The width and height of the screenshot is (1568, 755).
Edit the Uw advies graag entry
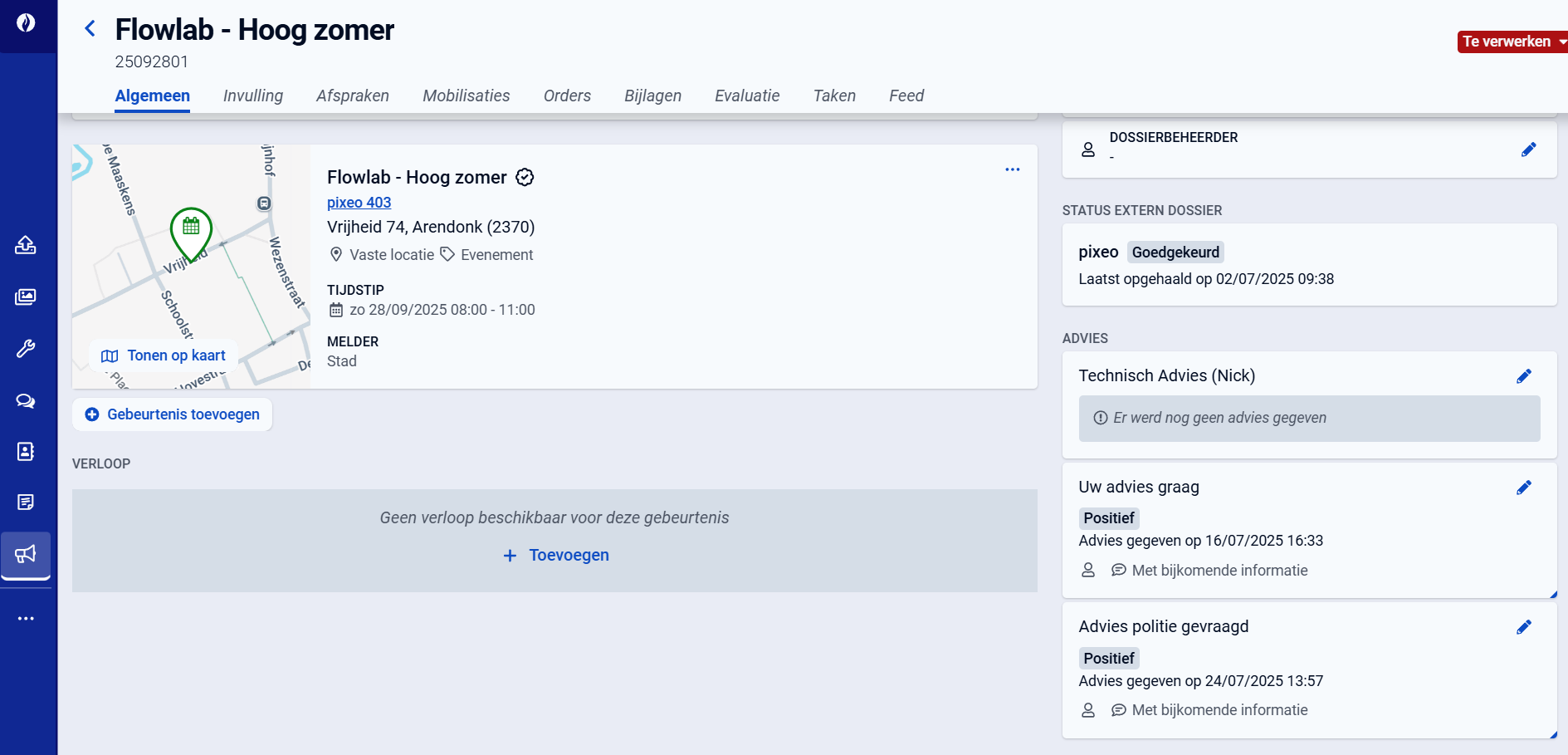click(1523, 488)
